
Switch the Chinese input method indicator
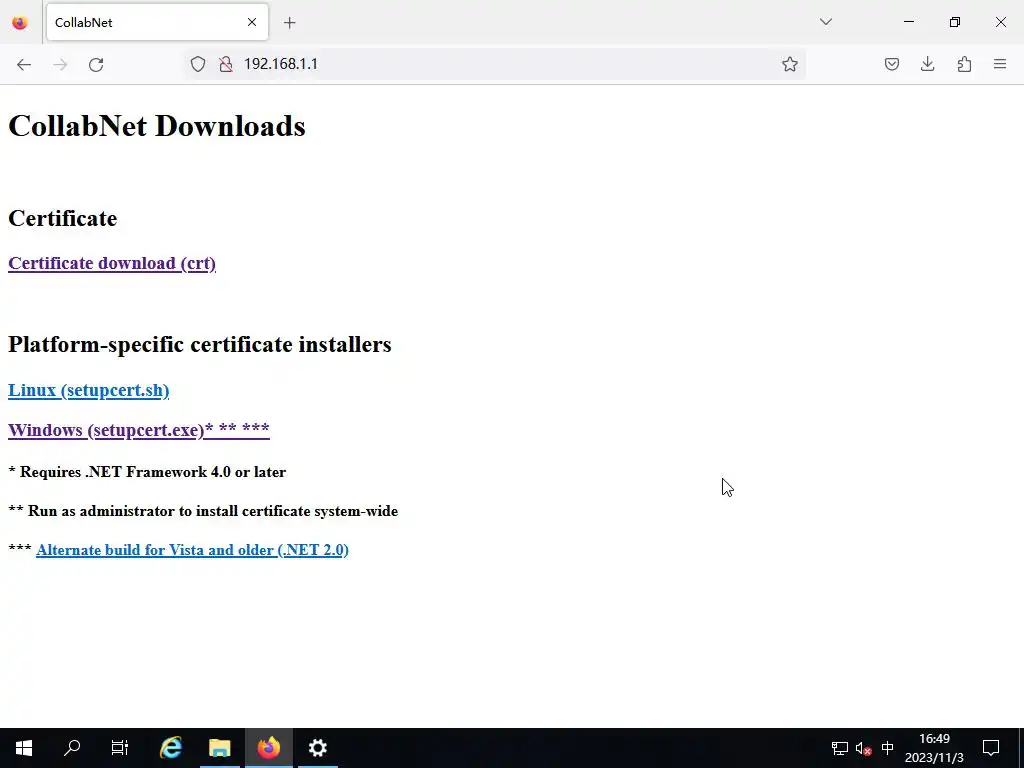click(888, 748)
